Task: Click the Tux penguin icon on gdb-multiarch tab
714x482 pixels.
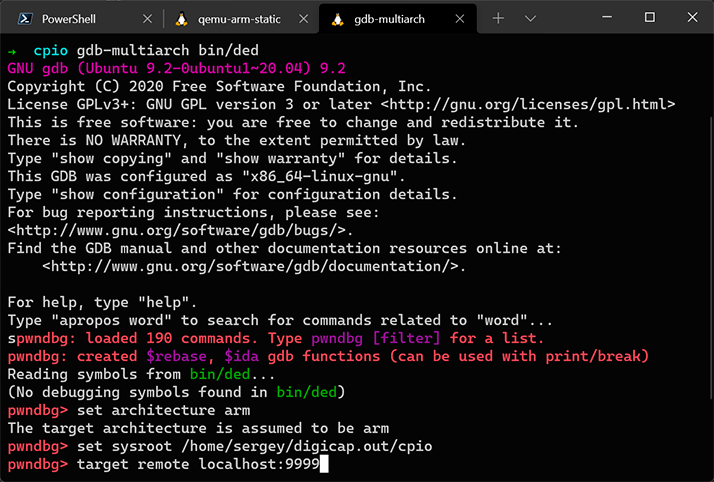Action: [337, 18]
